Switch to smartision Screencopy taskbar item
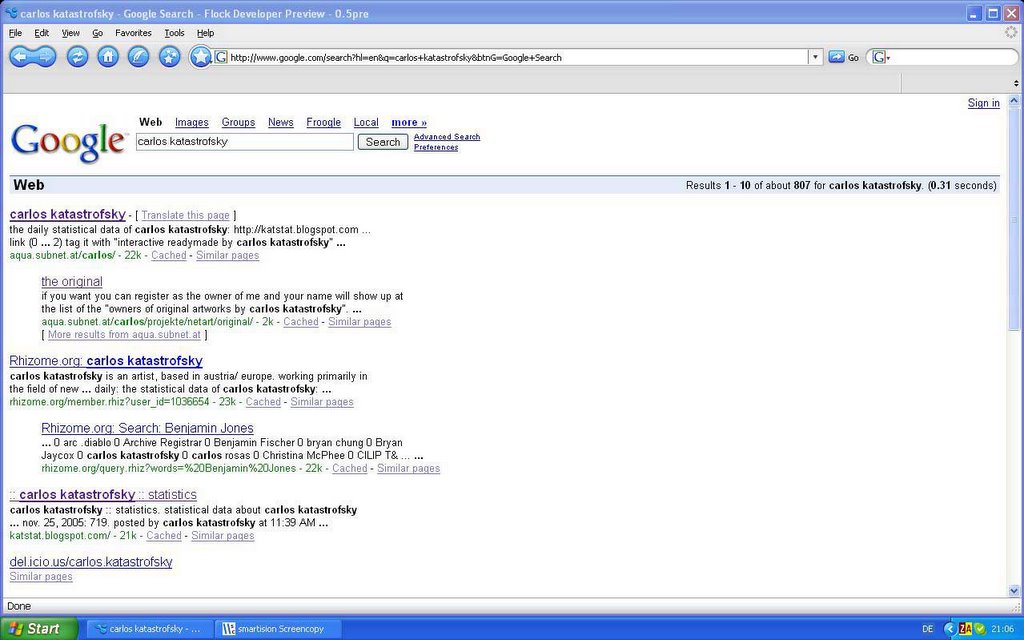The height and width of the screenshot is (640, 1024). click(x=278, y=629)
